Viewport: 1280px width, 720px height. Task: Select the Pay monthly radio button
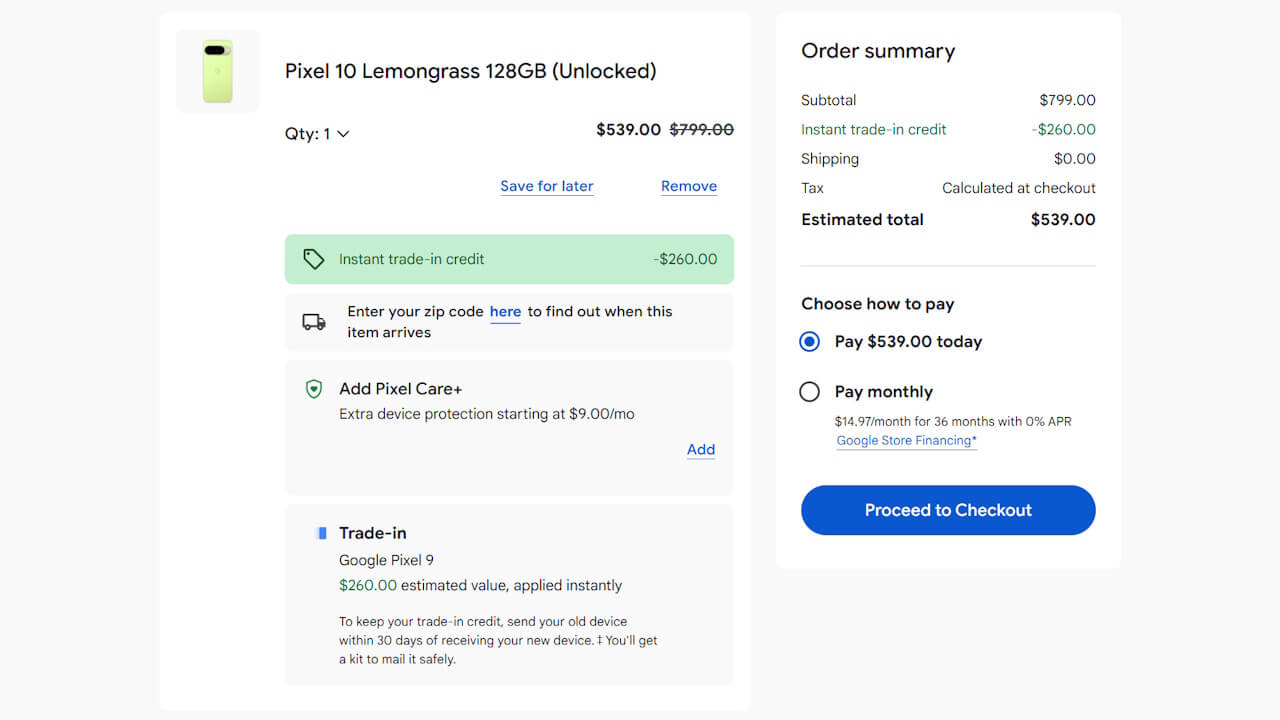click(810, 392)
